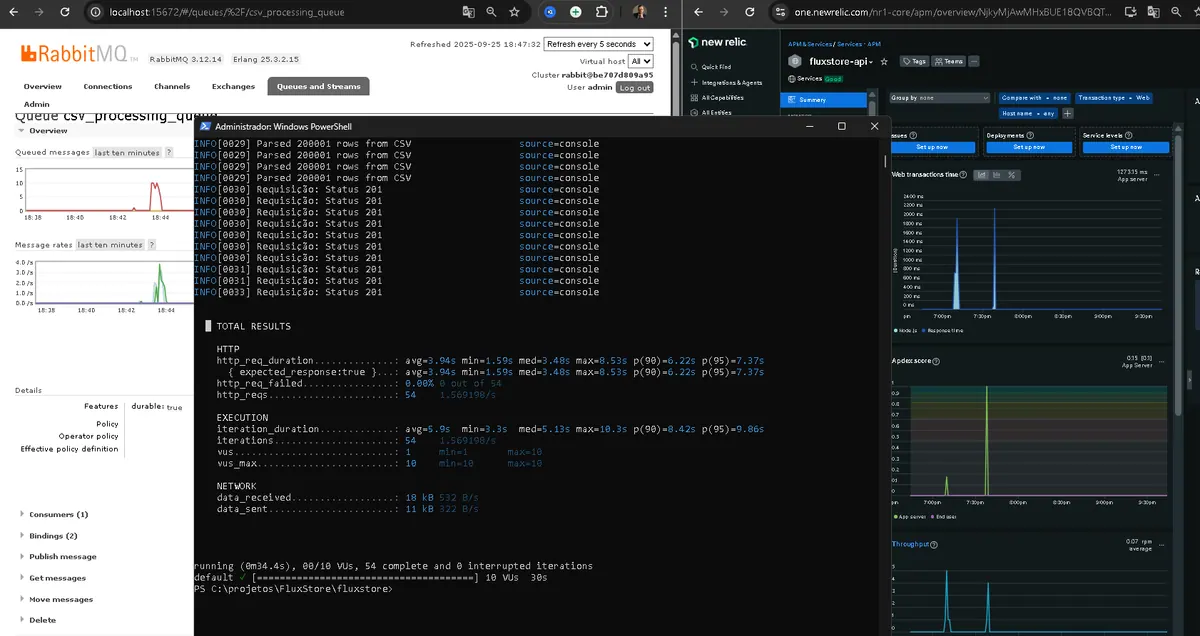This screenshot has height=636, width=1200.
Task: Go back in the RabbitMQ browser window
Action: 14,12
